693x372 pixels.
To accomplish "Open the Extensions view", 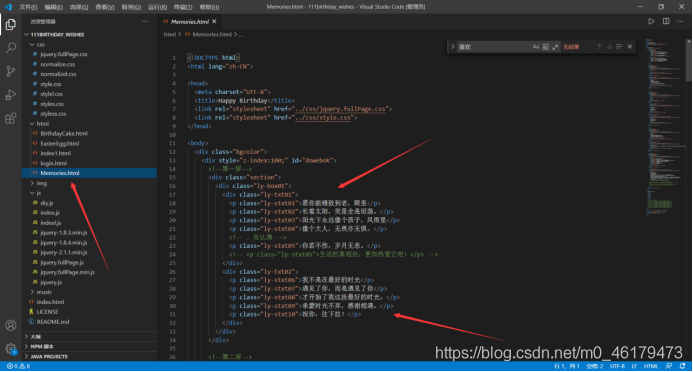I will click(x=11, y=118).
